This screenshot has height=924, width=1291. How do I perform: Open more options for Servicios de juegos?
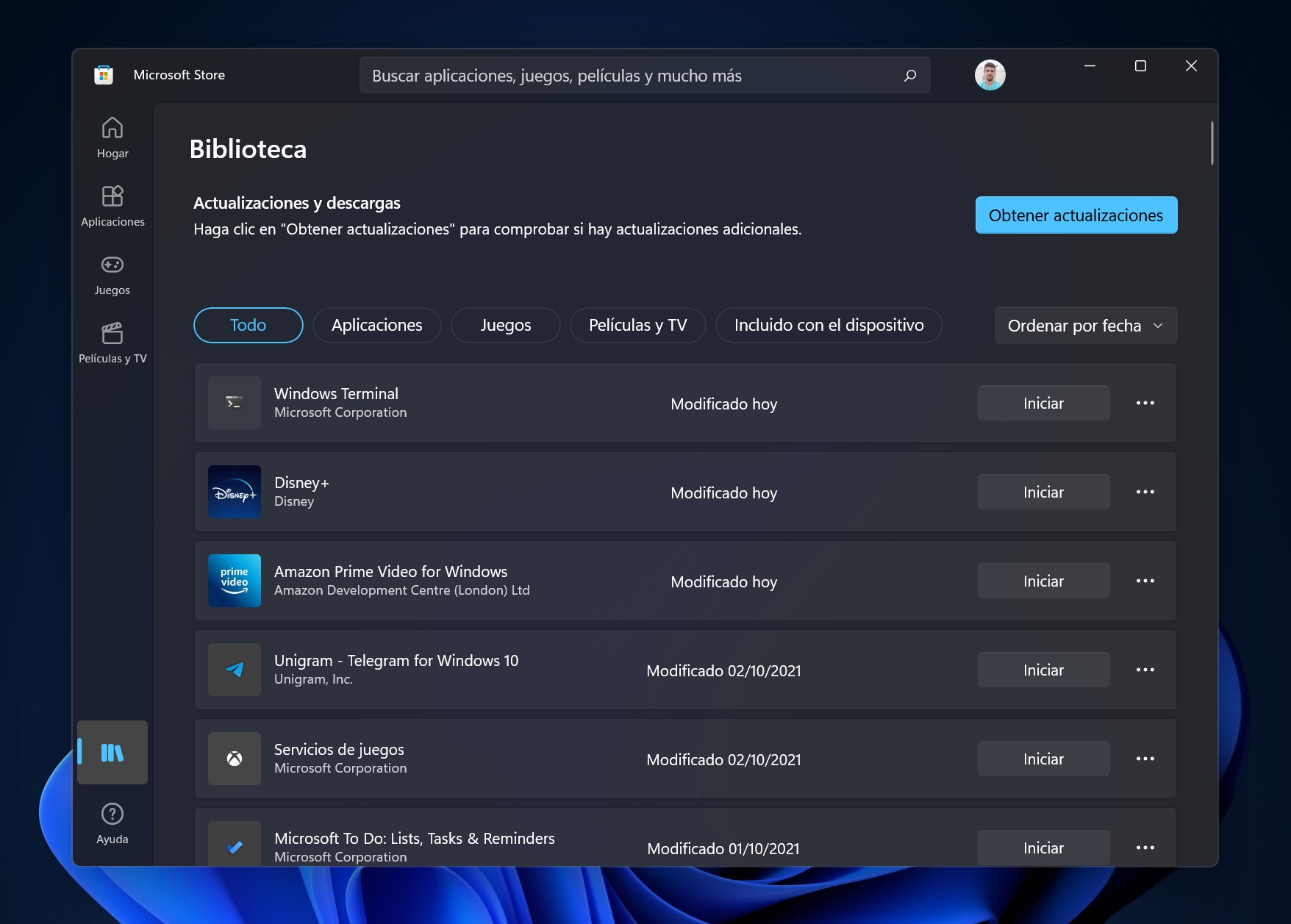tap(1145, 759)
